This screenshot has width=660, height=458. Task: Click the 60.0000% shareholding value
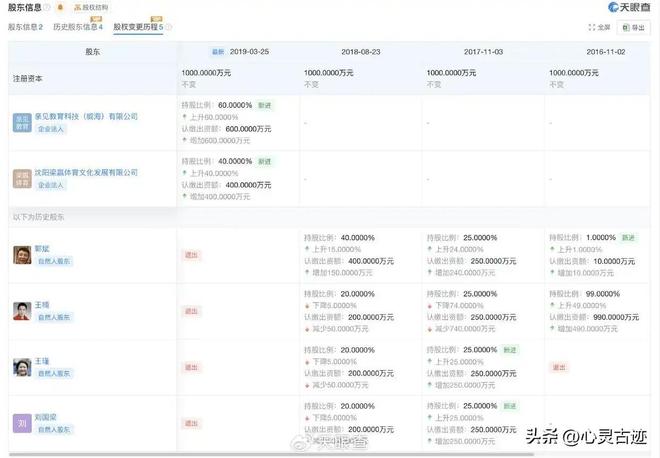tap(235, 105)
